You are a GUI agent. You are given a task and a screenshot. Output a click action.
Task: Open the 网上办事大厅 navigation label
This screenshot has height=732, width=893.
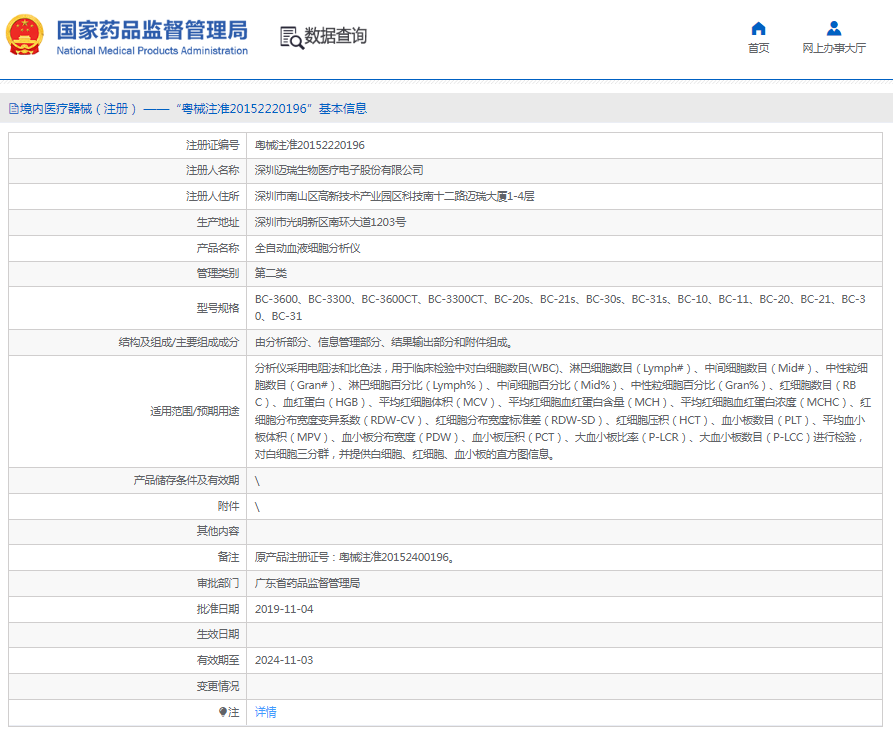click(833, 48)
